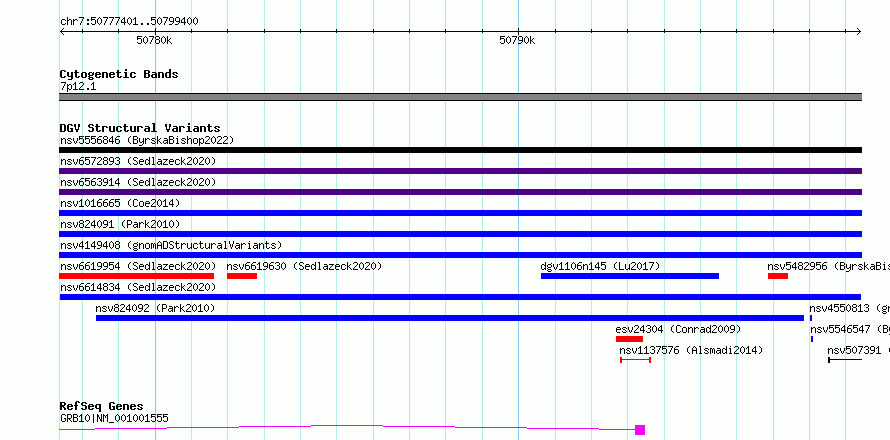Select nsv6619630 (Sedlazeck2020) label text
Screen dimensions: 890x440
coord(304,266)
